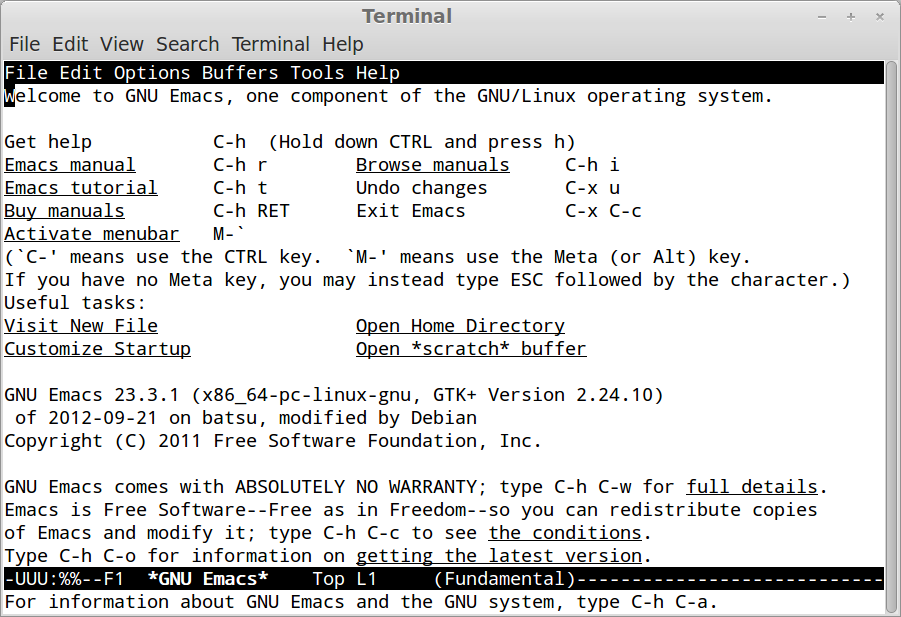Click getting the latest version link

click(x=499, y=556)
